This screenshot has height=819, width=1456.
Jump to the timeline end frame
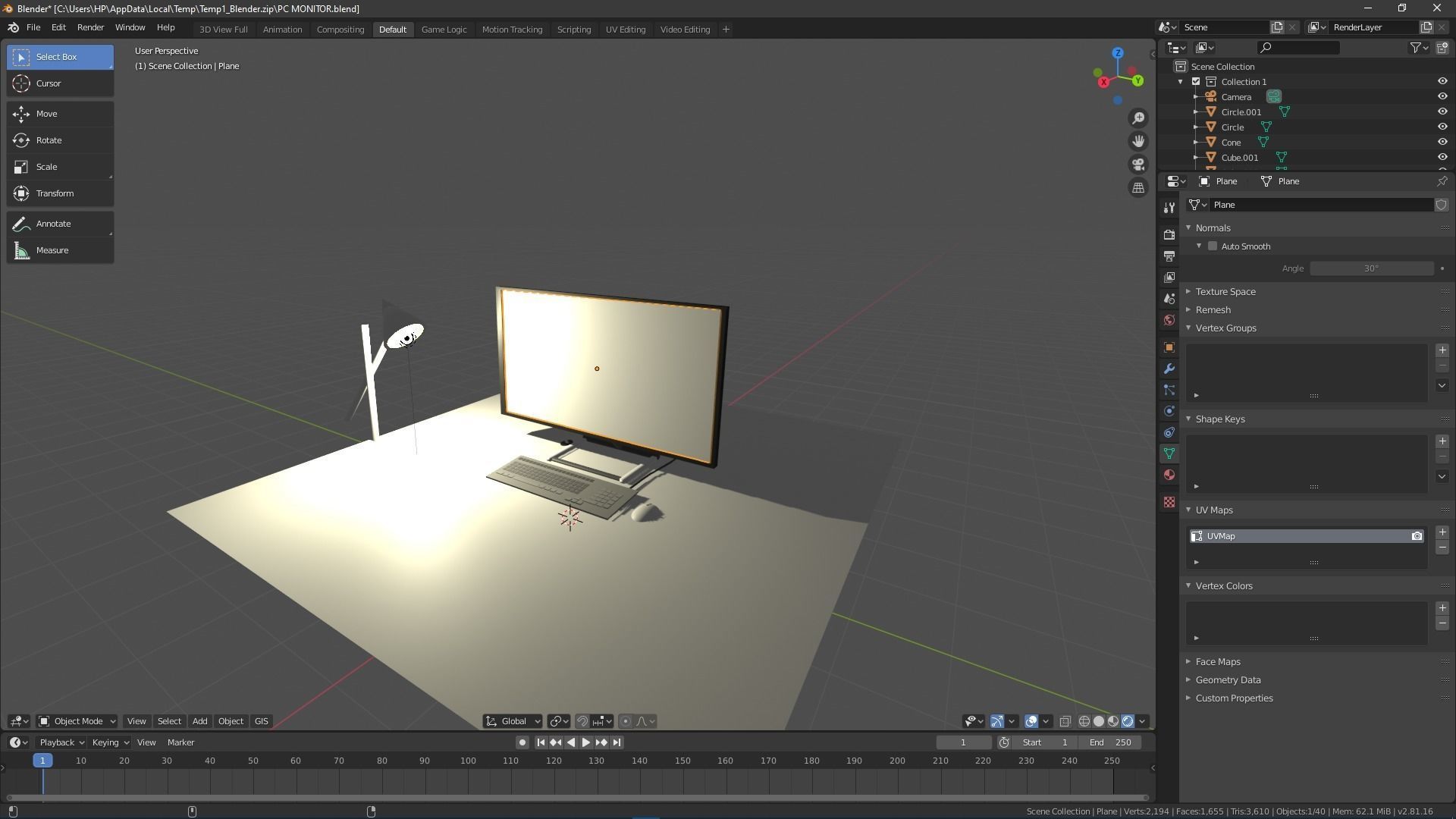tap(617, 742)
